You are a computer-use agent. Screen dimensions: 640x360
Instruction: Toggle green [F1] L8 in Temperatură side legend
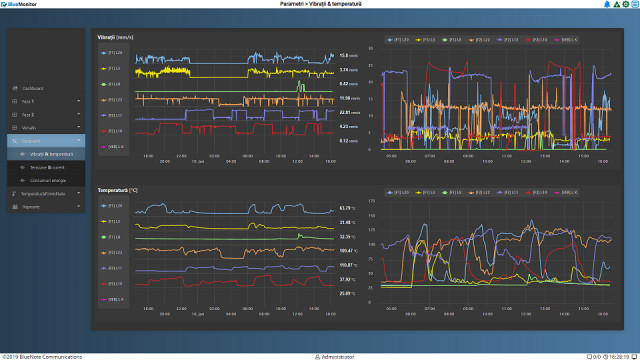[x=111, y=237]
